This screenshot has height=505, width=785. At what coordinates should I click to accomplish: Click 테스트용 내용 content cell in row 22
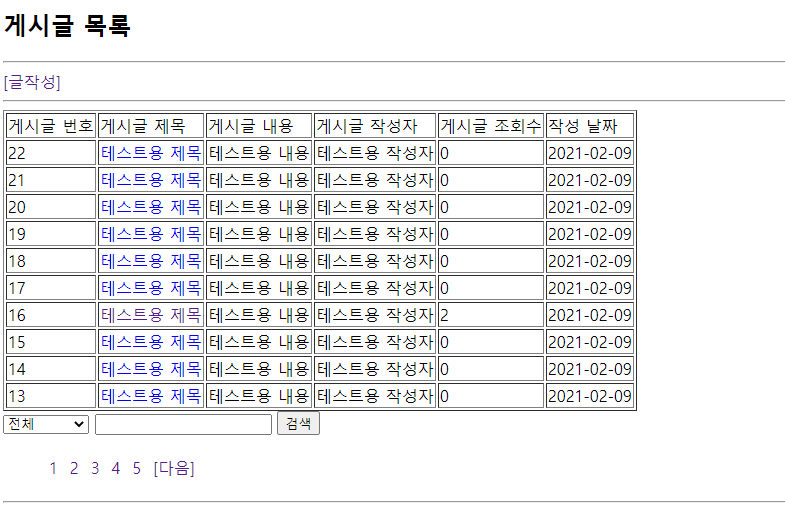click(259, 153)
